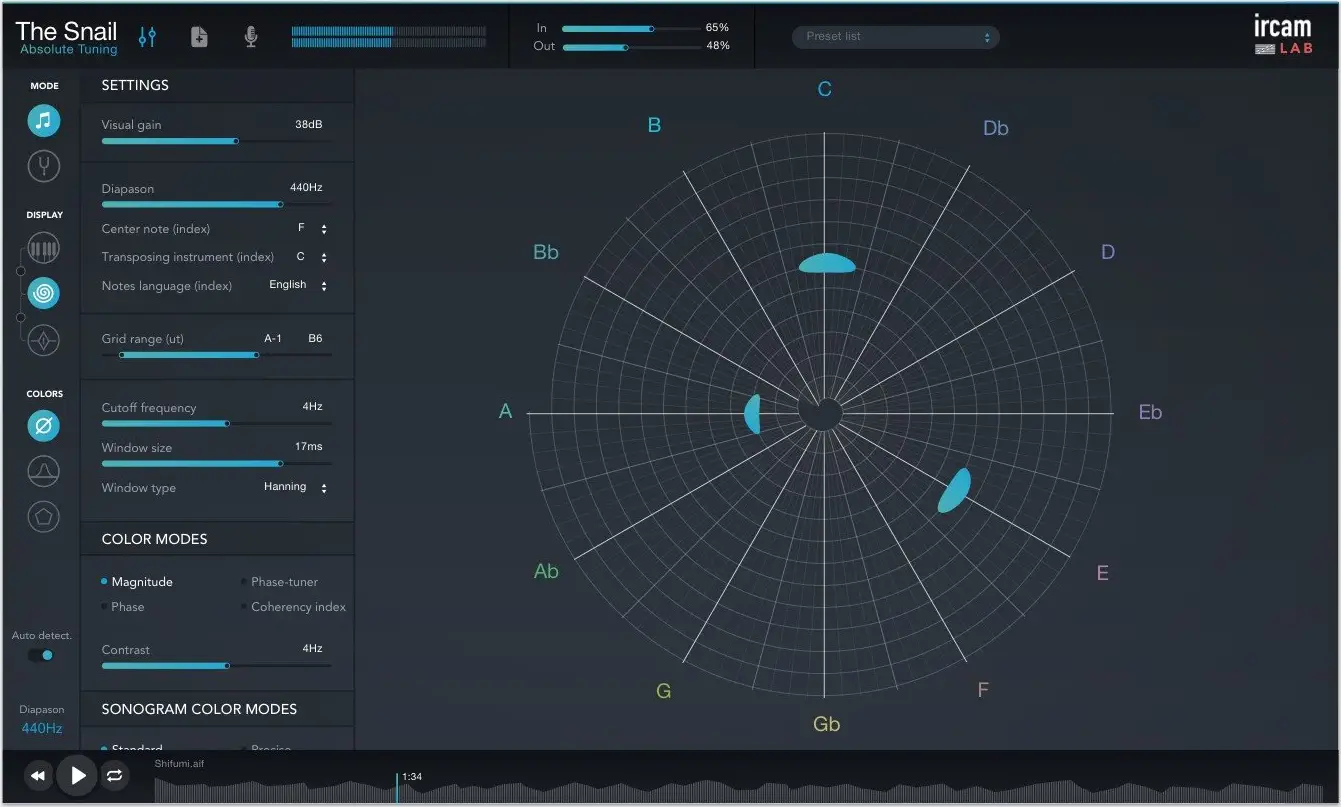
Task: Click The Snail Absolute Tuning logo
Action: tap(67, 38)
